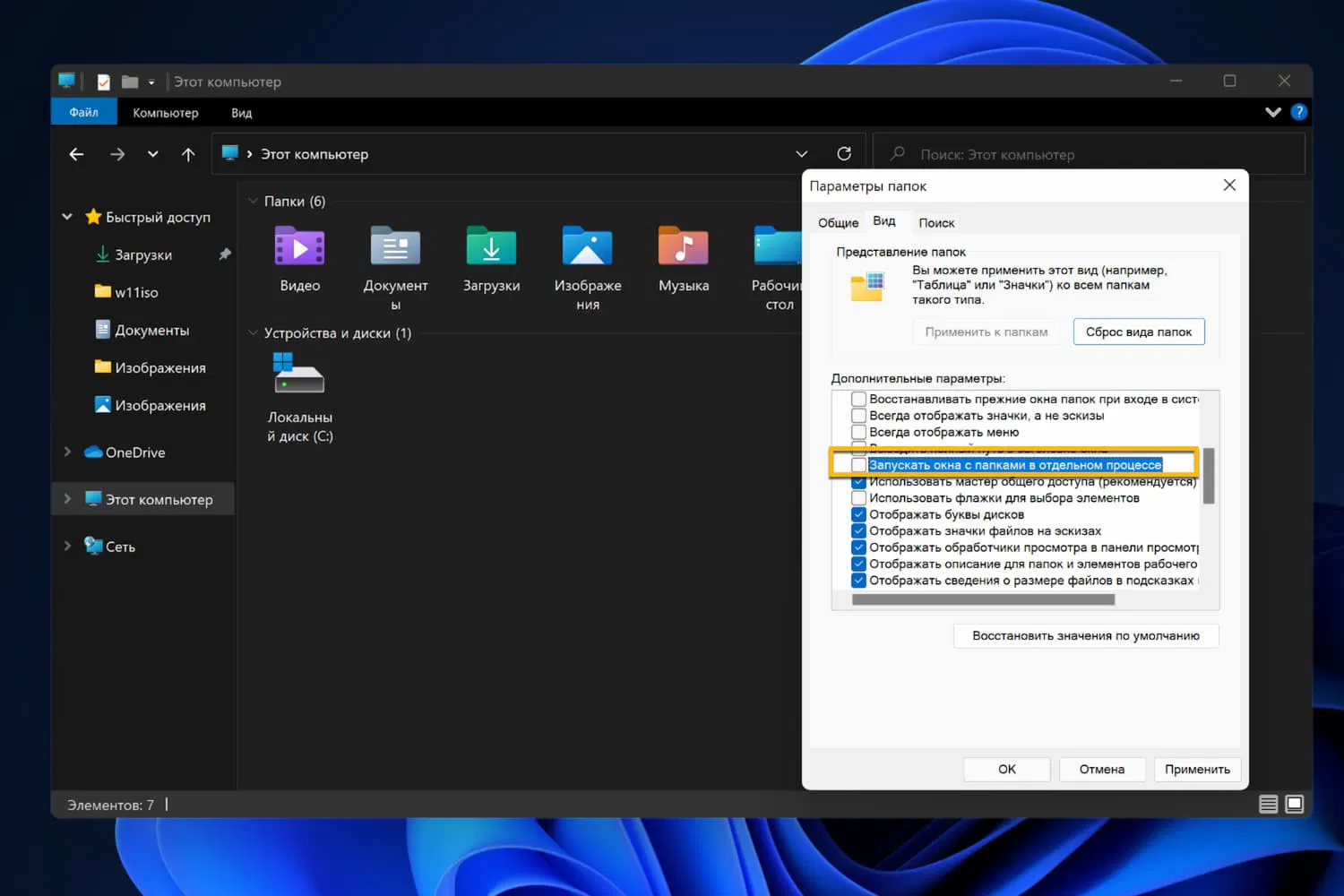1344x896 pixels.
Task: Enable Запускать окна с папками в отдельном процессе
Action: [x=858, y=465]
